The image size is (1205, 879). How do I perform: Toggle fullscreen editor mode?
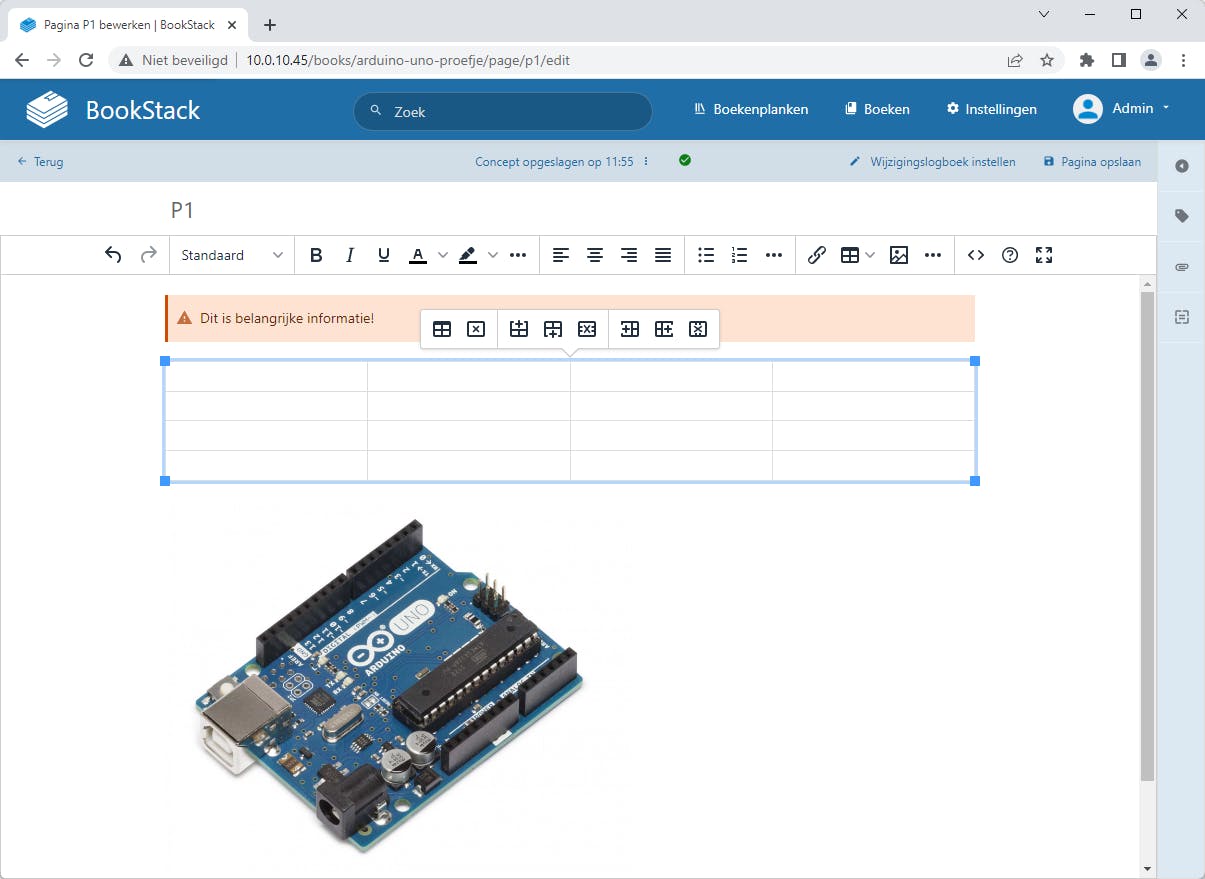point(1044,255)
